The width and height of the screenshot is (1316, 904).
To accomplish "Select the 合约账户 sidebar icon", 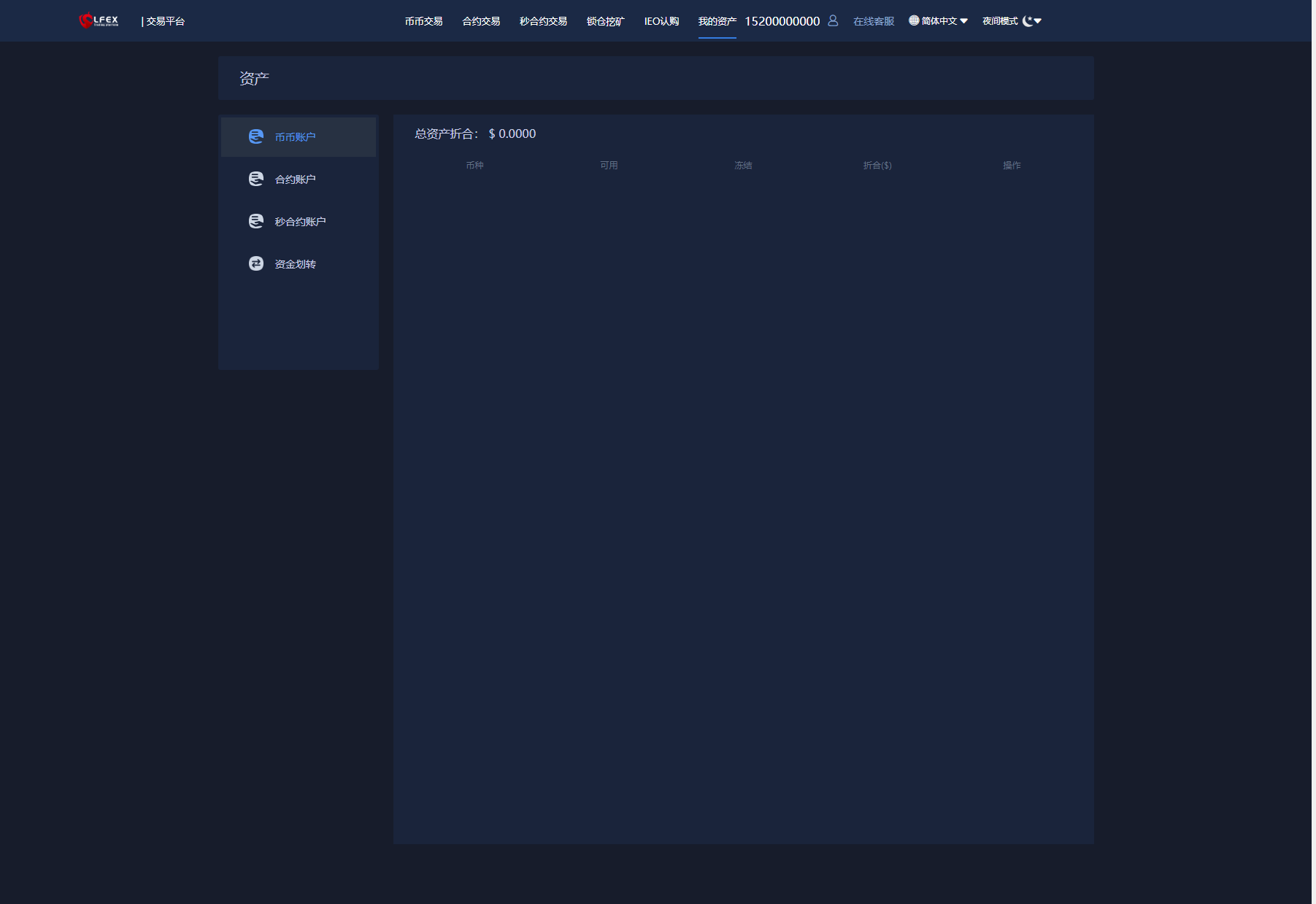I will 256,179.
